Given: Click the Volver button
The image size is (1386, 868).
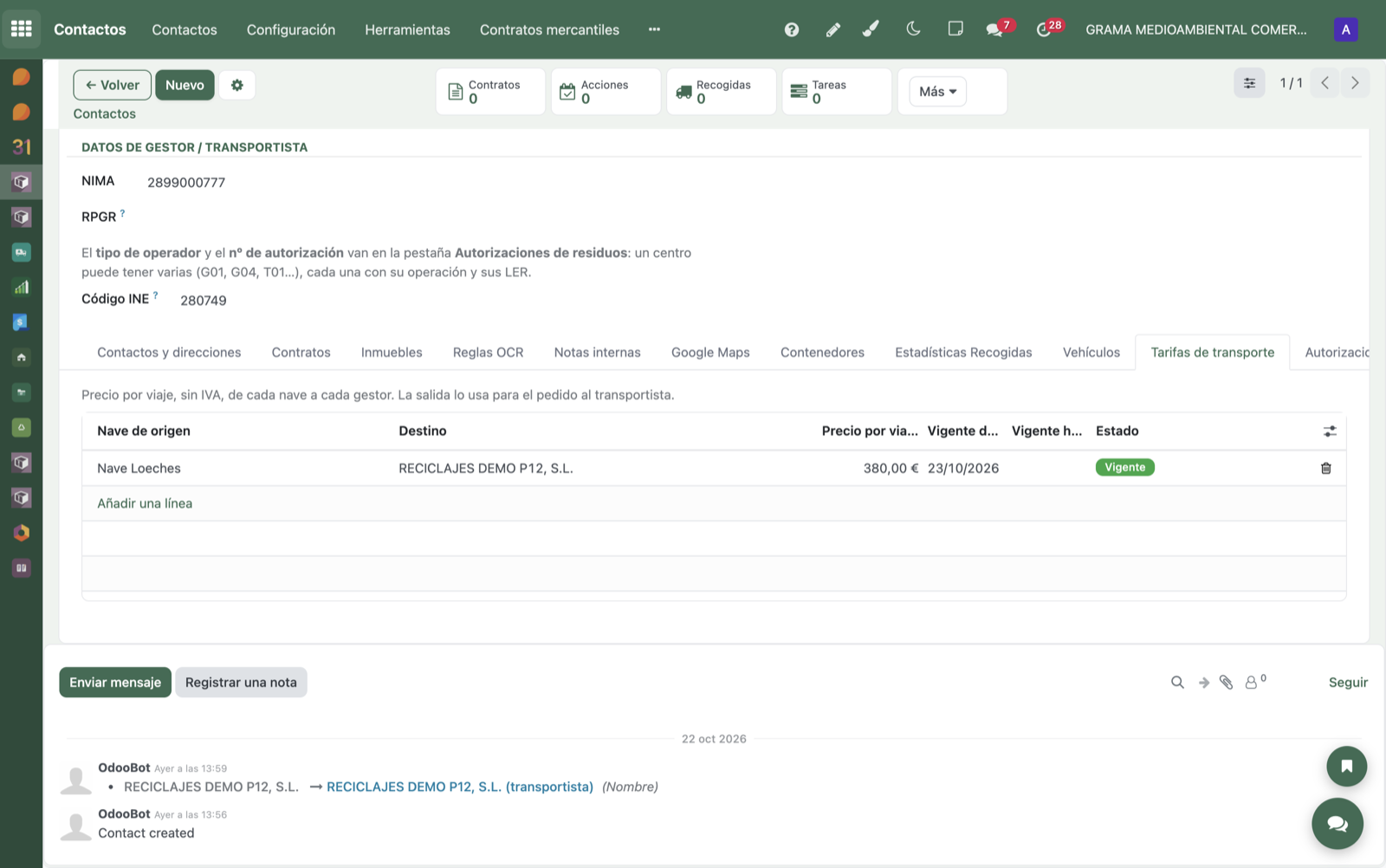Looking at the screenshot, I should 113,85.
